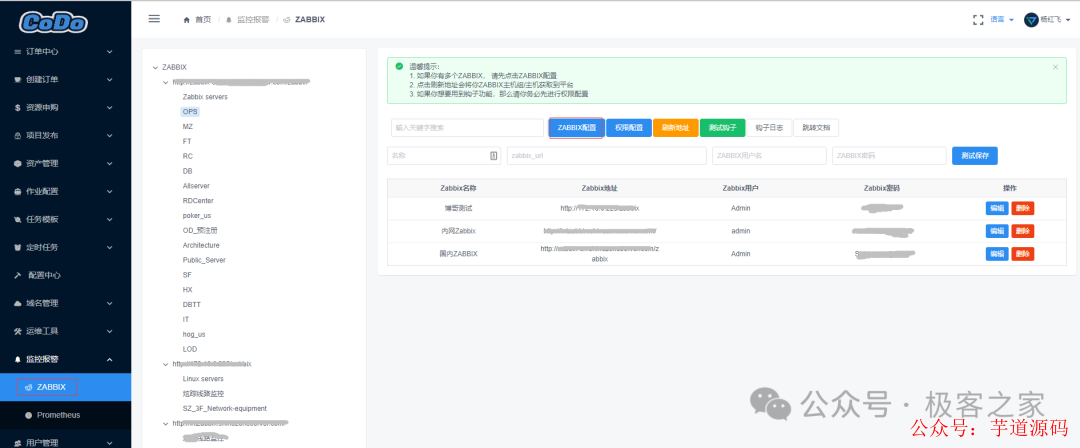The height and width of the screenshot is (448, 1080).
Task: Expand the 创建订单 menu chevron
Action: [x=110, y=79]
